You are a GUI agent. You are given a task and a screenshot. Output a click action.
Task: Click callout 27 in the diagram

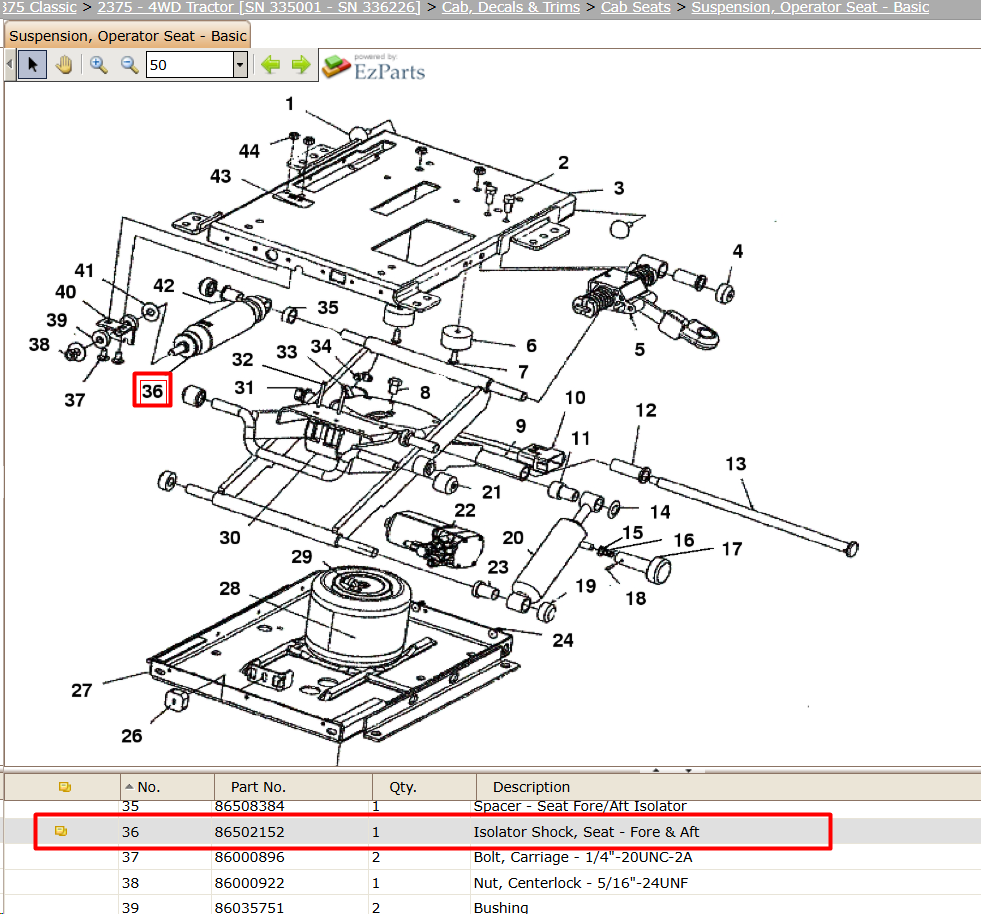[81, 690]
